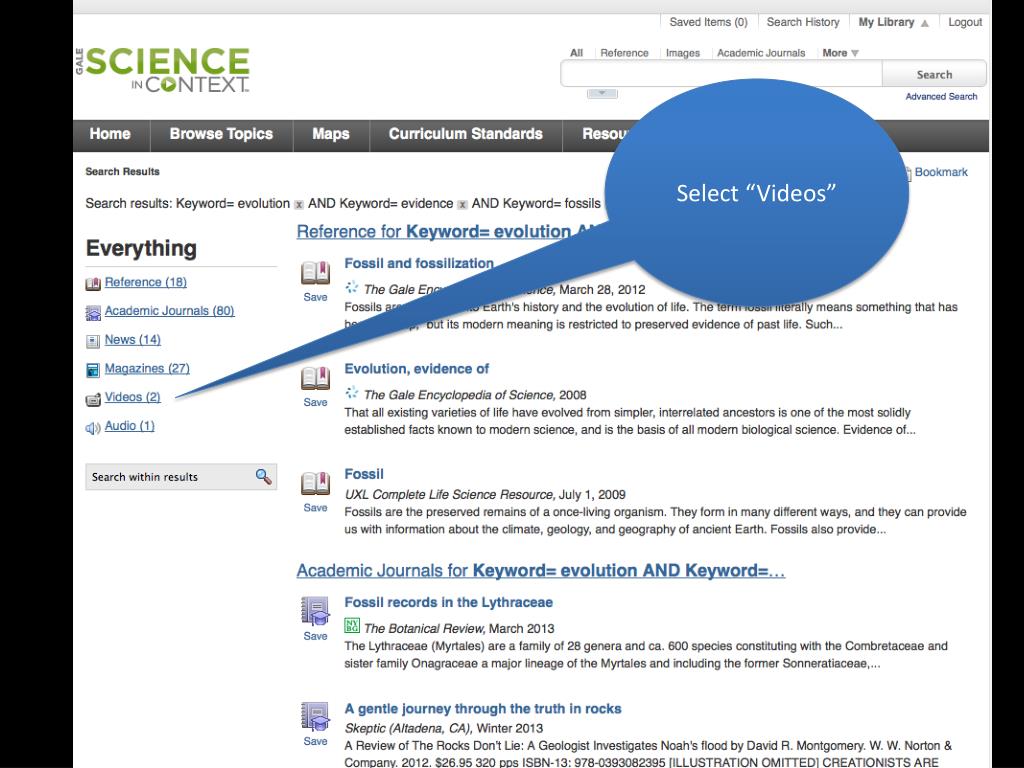Viewport: 1024px width, 768px height.
Task: Open the My Library dropdown
Action: pyautogui.click(x=893, y=22)
